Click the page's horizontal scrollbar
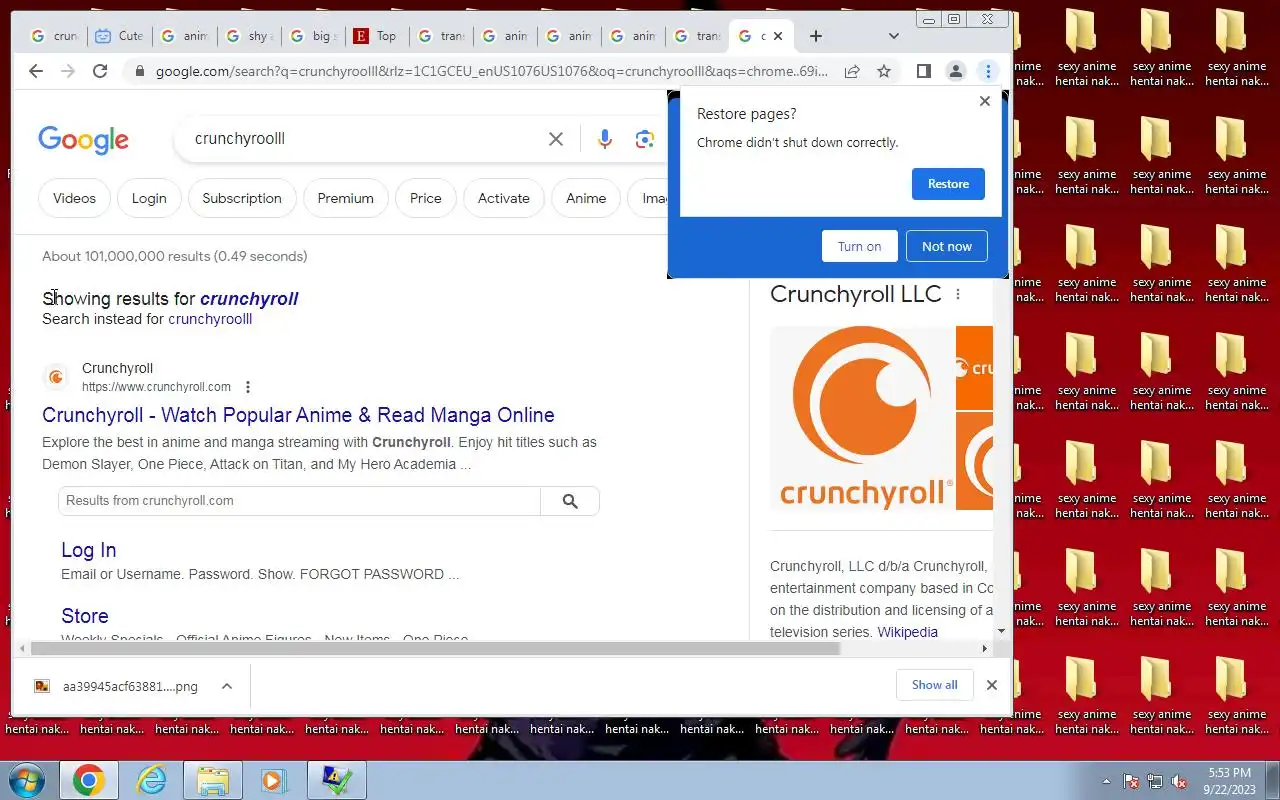The width and height of the screenshot is (1280, 800). click(x=435, y=648)
